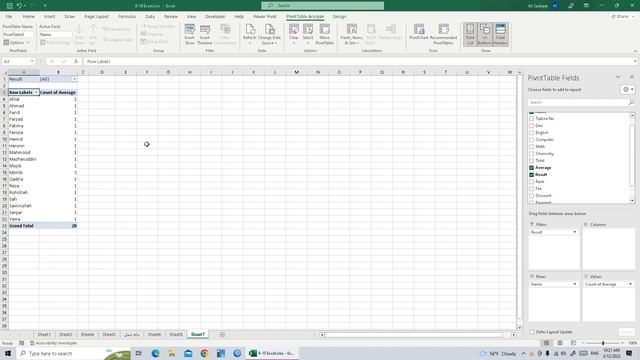Insert a PivotChart
This screenshot has width=640, height=360.
418,33
